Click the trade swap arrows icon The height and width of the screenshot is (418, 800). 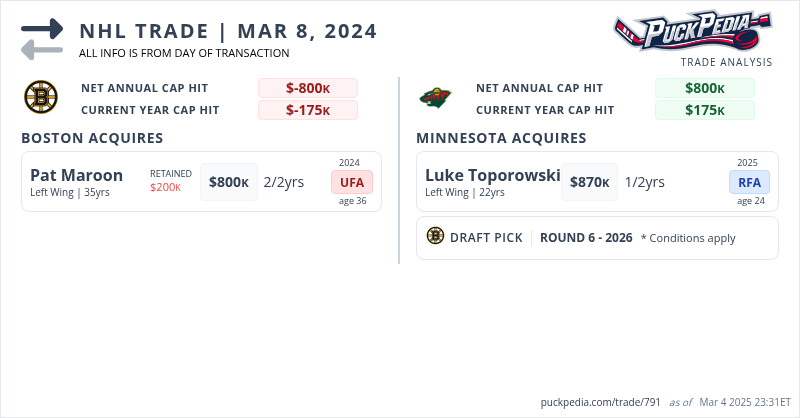click(41, 38)
